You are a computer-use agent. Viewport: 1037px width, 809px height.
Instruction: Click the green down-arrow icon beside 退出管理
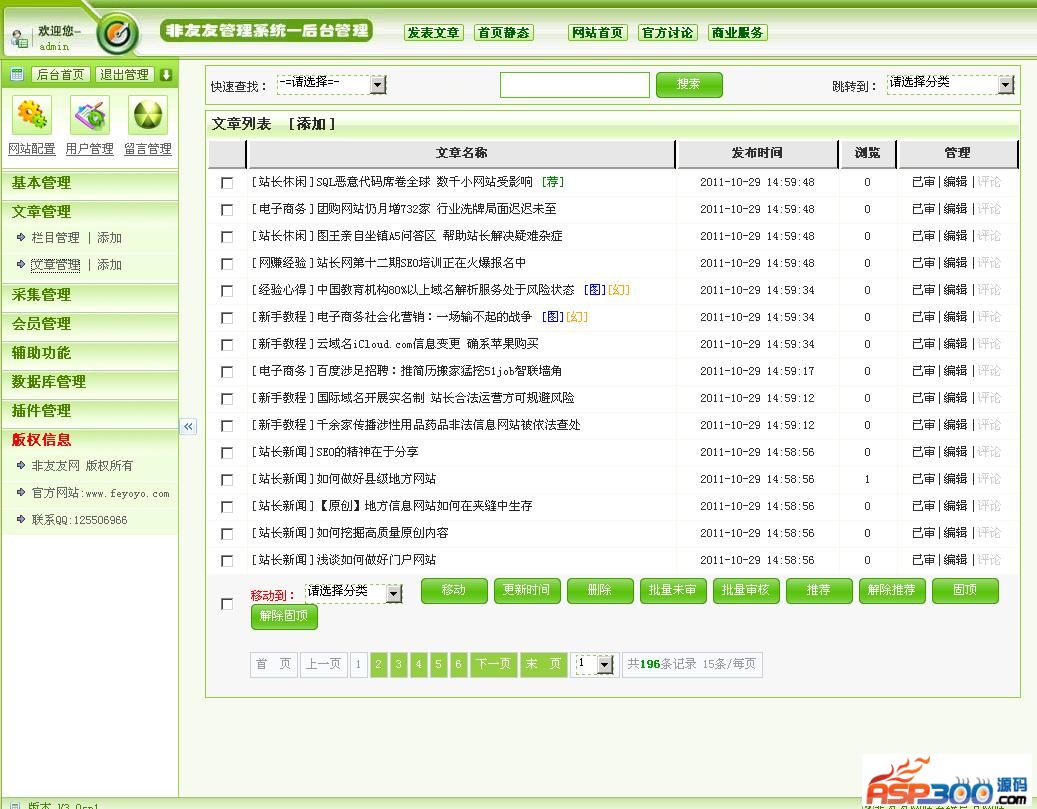(x=166, y=75)
